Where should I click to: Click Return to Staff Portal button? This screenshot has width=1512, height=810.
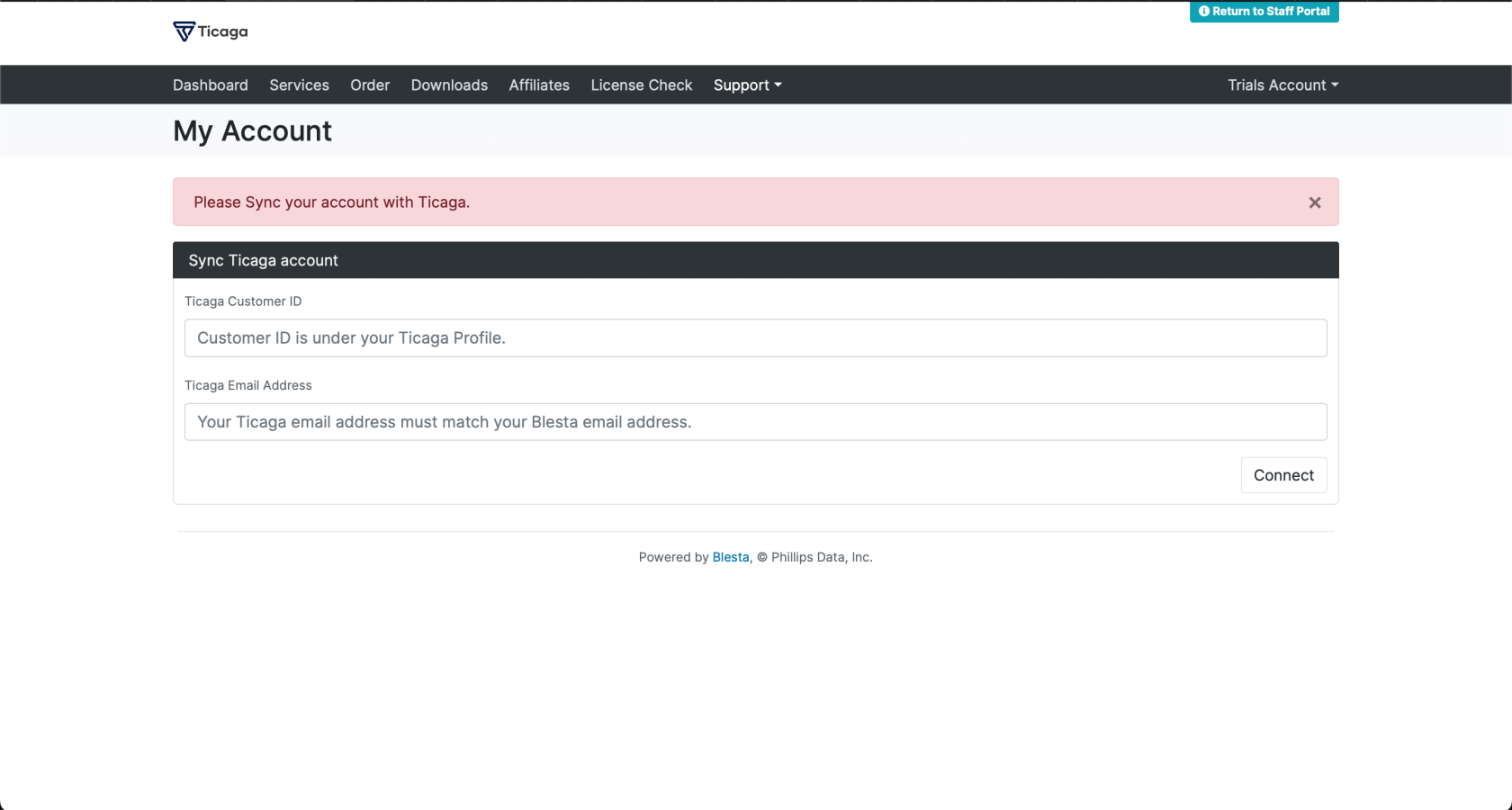point(1264,12)
